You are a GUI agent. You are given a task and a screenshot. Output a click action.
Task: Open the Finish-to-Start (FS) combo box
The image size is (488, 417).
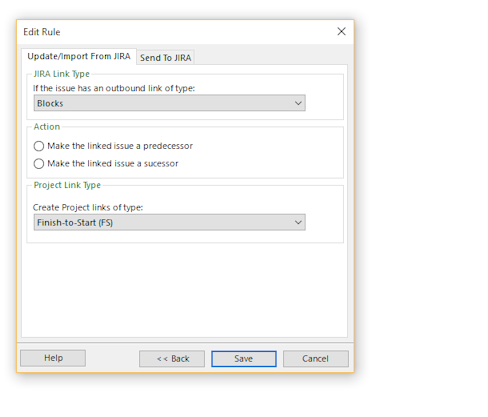tap(169, 222)
